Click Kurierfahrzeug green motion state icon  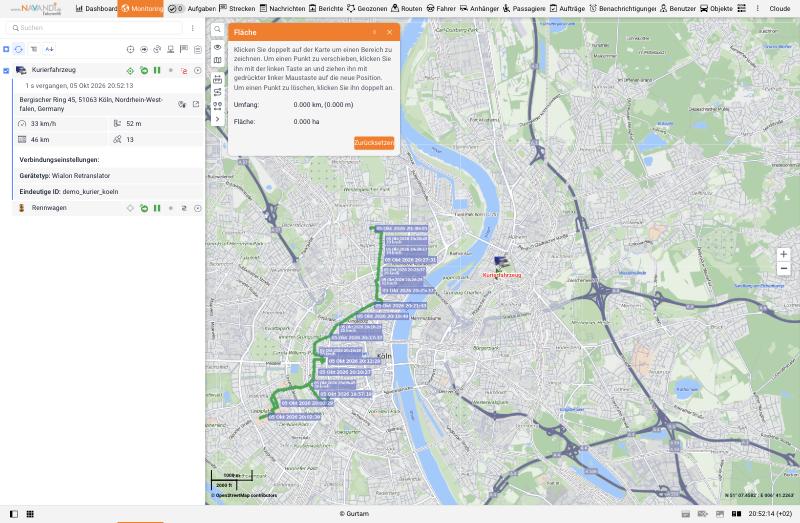144,71
